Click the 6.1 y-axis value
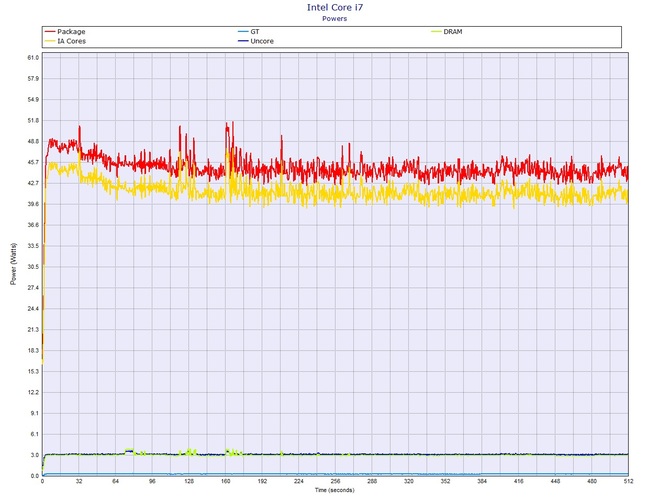 tap(35, 434)
